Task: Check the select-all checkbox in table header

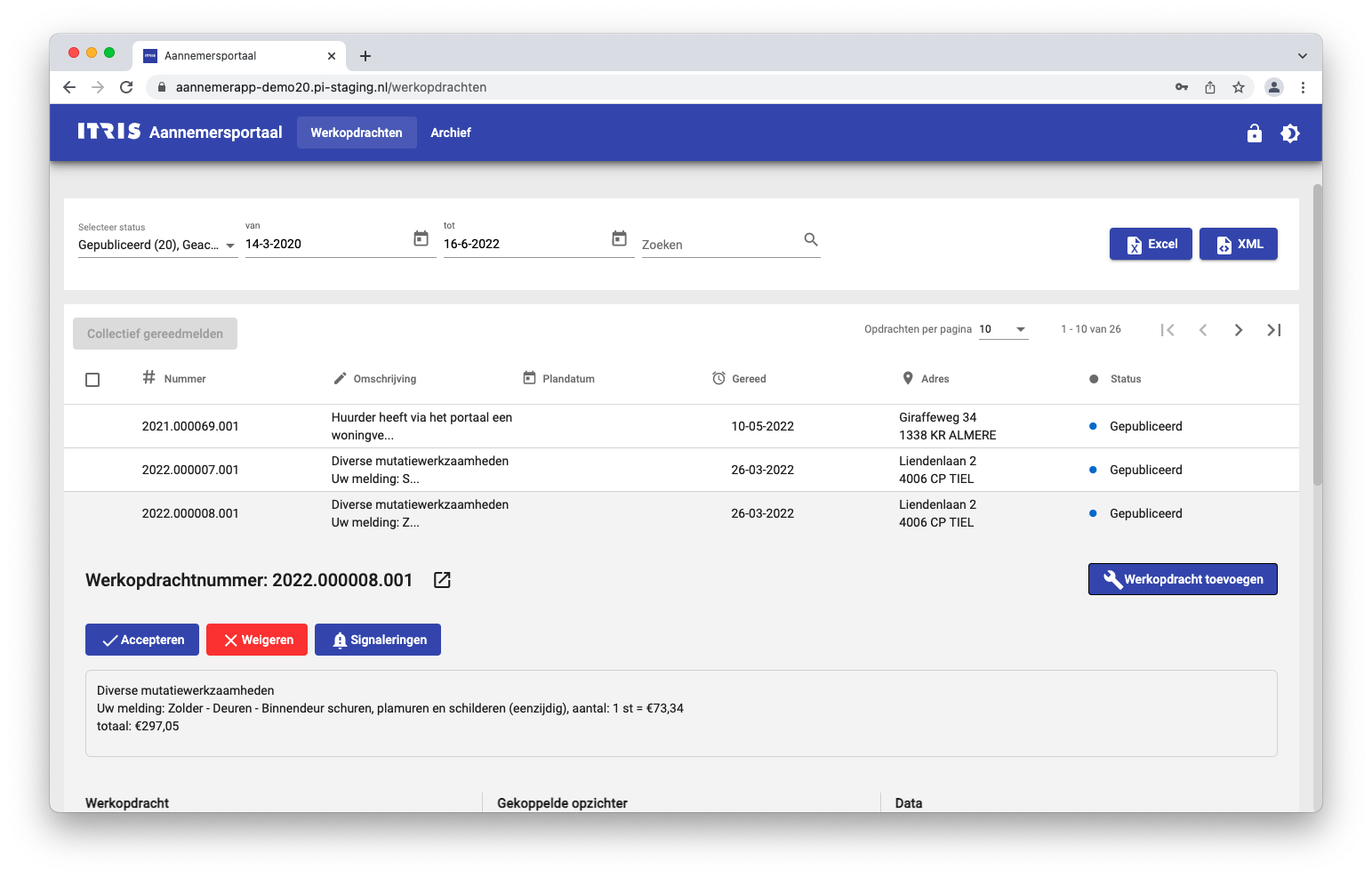Action: pyautogui.click(x=92, y=380)
